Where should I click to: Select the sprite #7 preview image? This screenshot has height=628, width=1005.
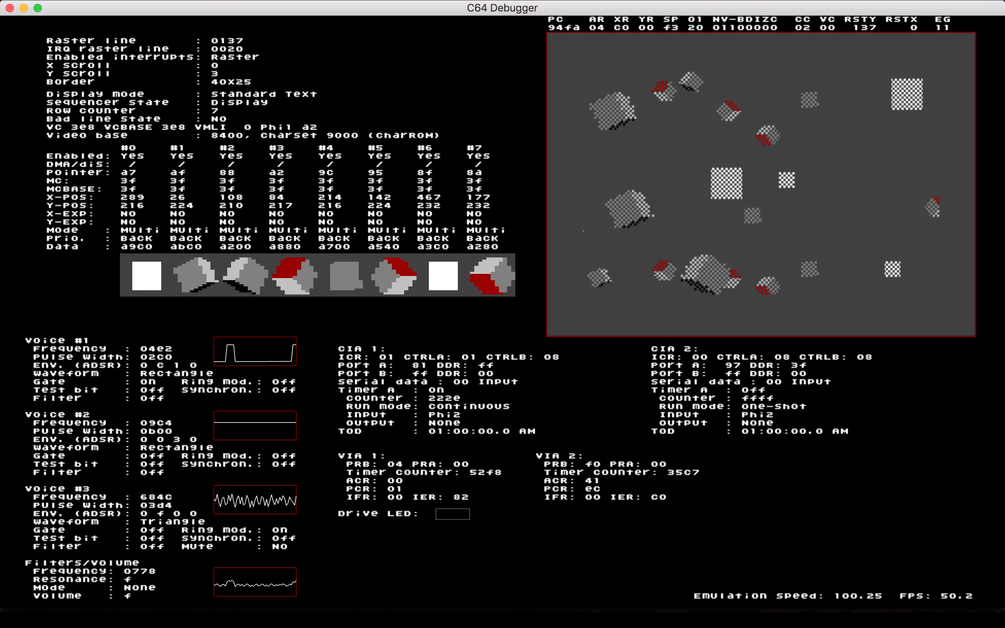491,276
